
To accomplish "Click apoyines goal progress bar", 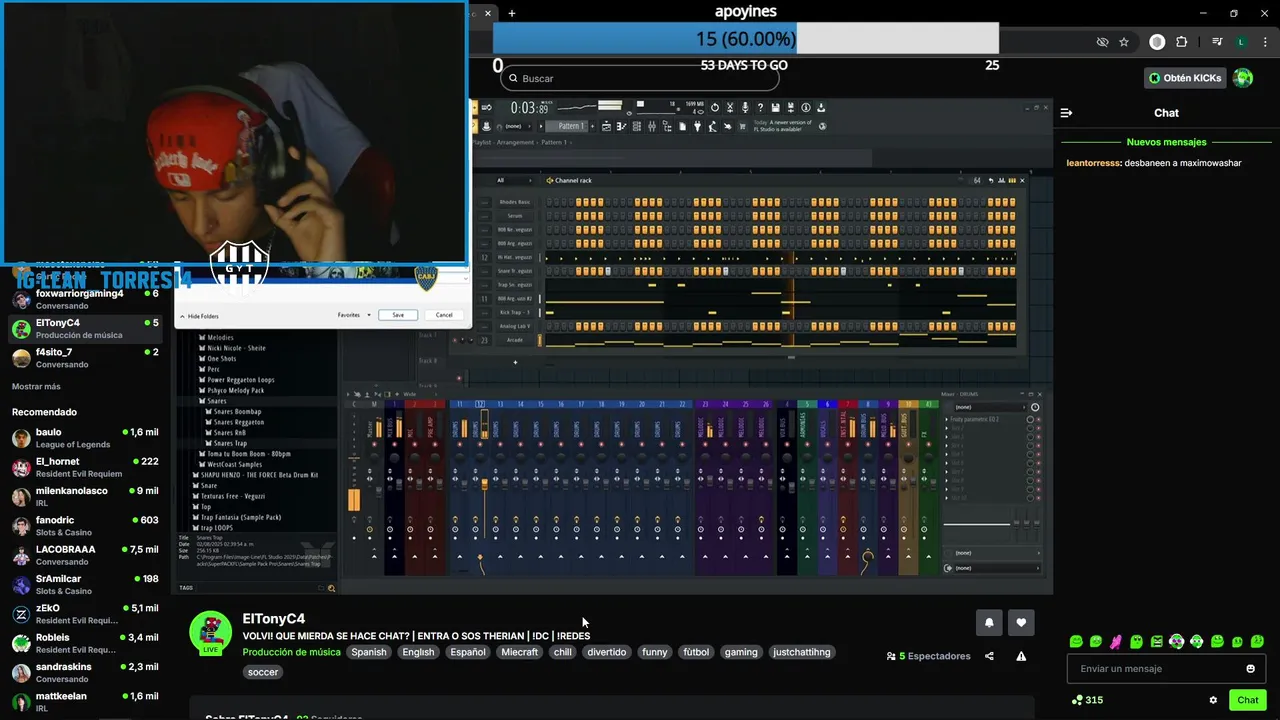I will (x=746, y=39).
